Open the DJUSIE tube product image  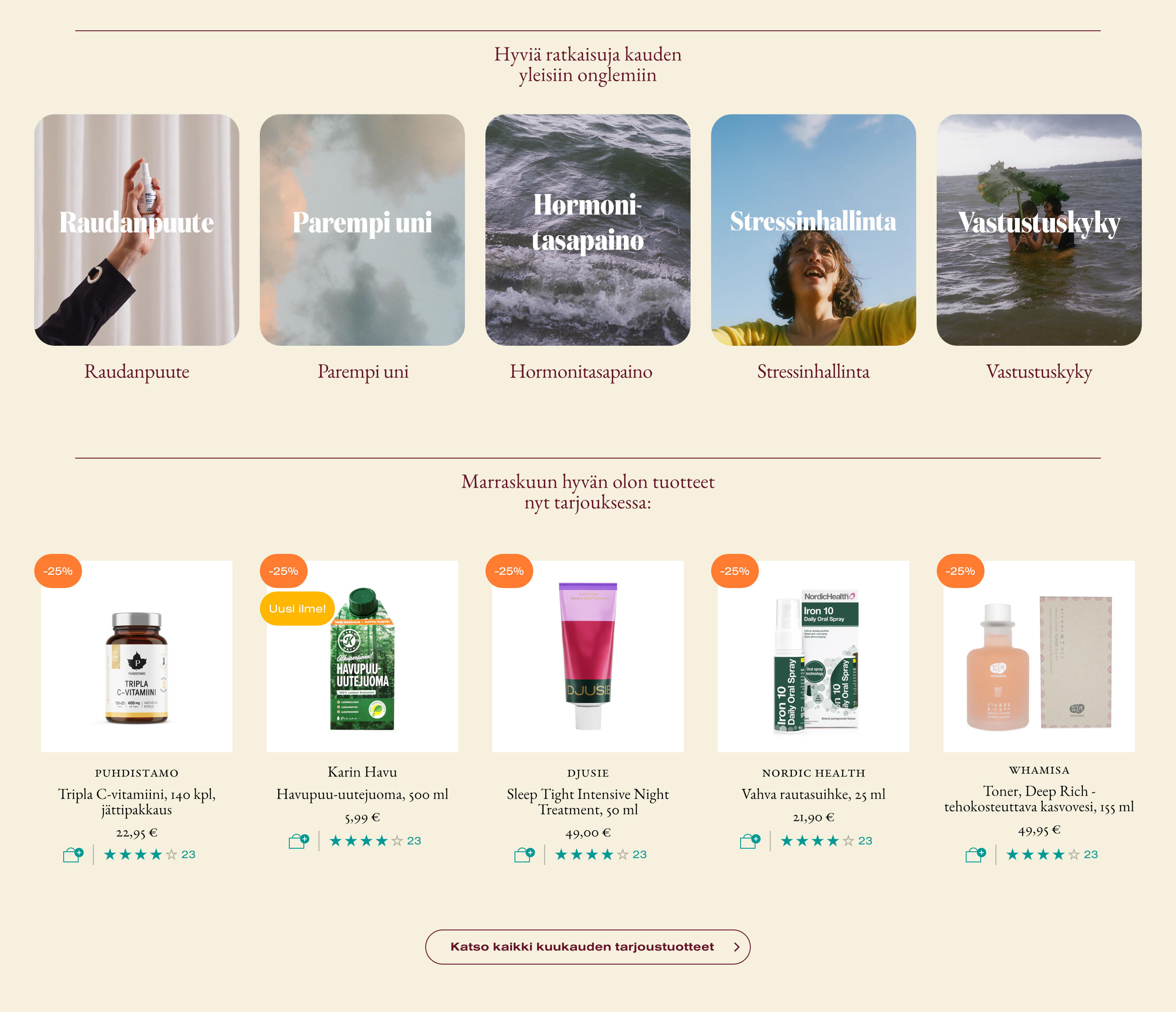588,657
